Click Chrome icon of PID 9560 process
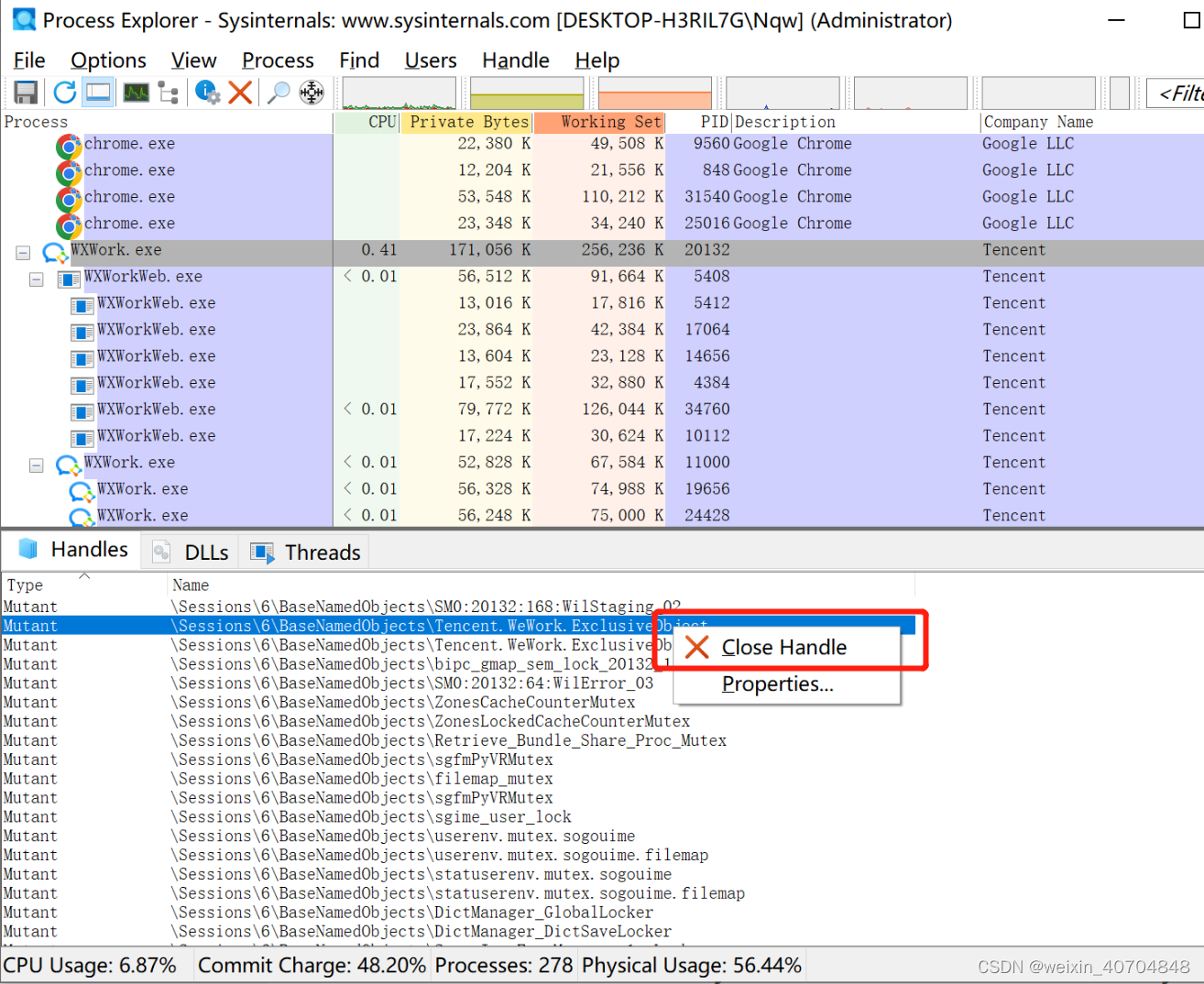1204x984 pixels. [x=69, y=146]
